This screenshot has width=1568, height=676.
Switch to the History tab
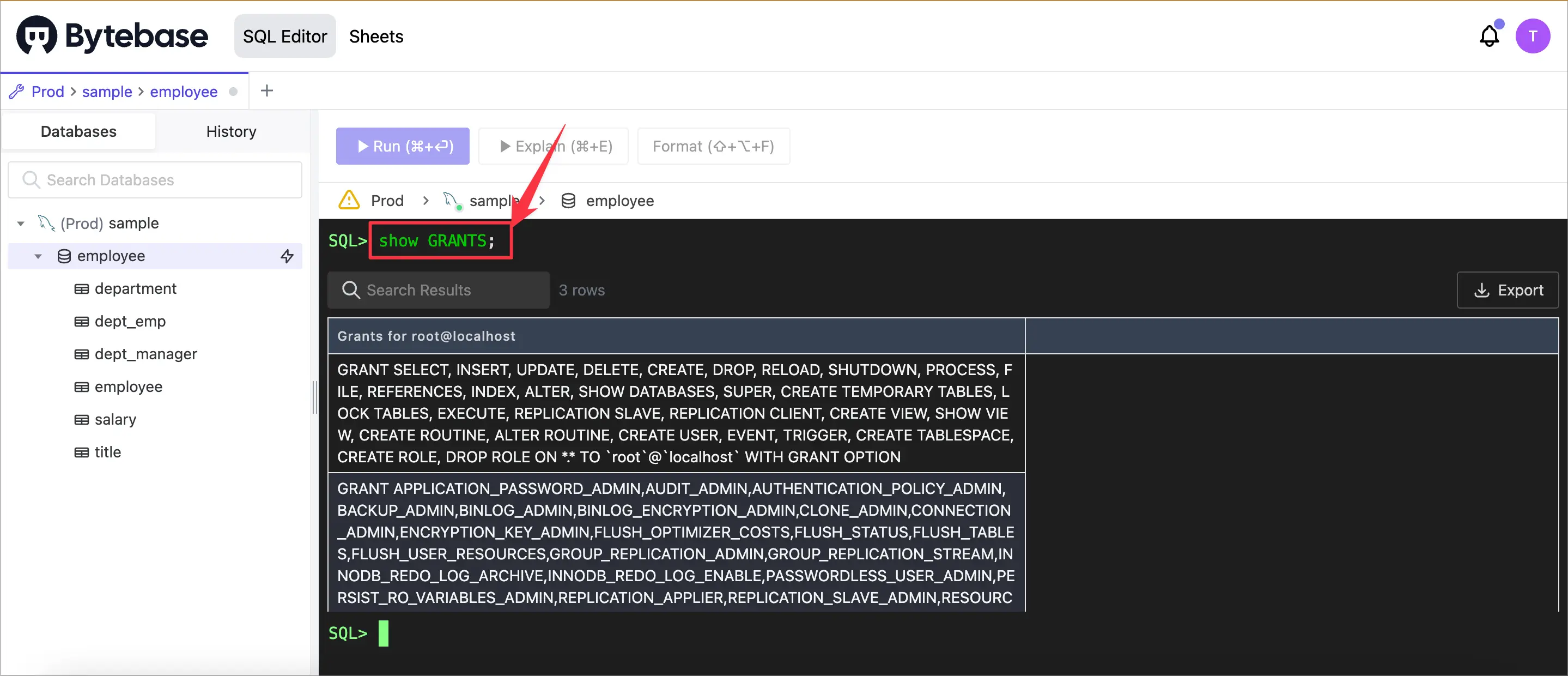point(230,131)
